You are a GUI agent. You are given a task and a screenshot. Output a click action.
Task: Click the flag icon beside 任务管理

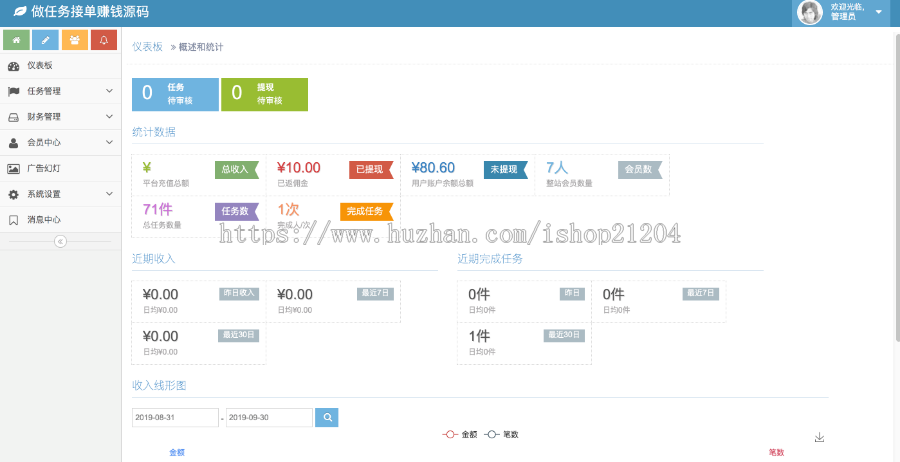tap(13, 91)
